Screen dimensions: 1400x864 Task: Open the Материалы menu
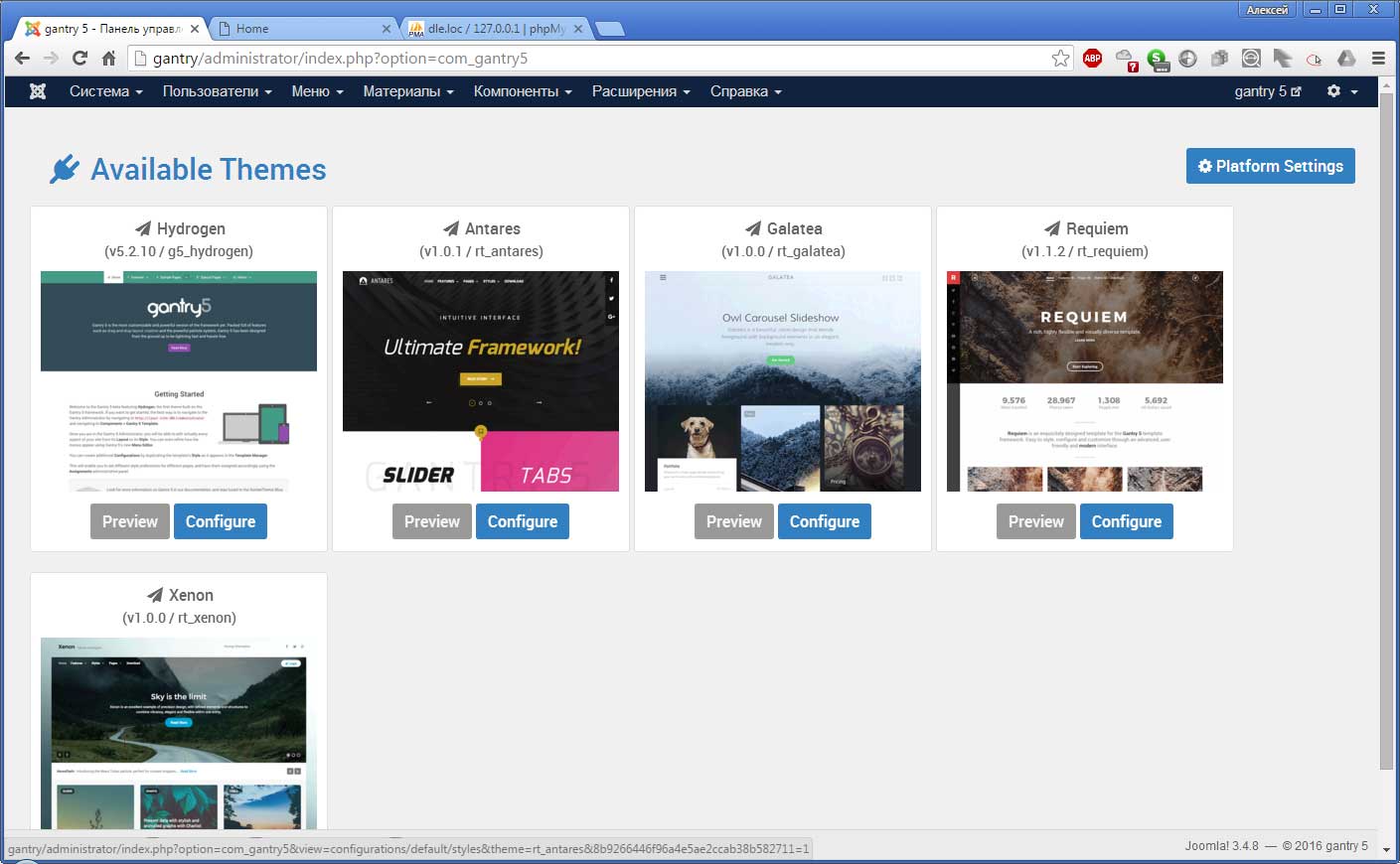[408, 91]
